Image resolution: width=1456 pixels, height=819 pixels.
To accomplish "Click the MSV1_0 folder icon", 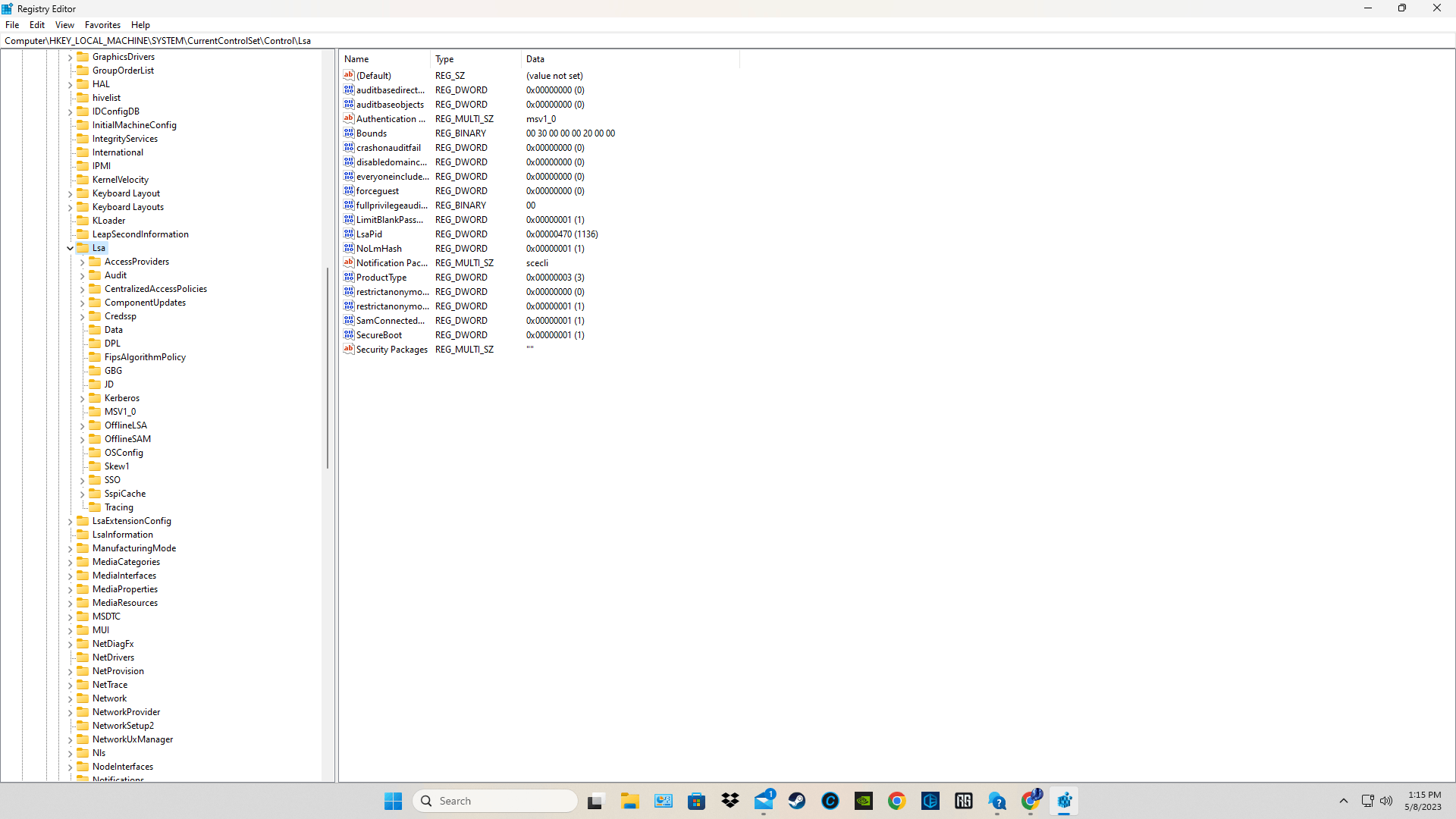I will [x=95, y=412].
